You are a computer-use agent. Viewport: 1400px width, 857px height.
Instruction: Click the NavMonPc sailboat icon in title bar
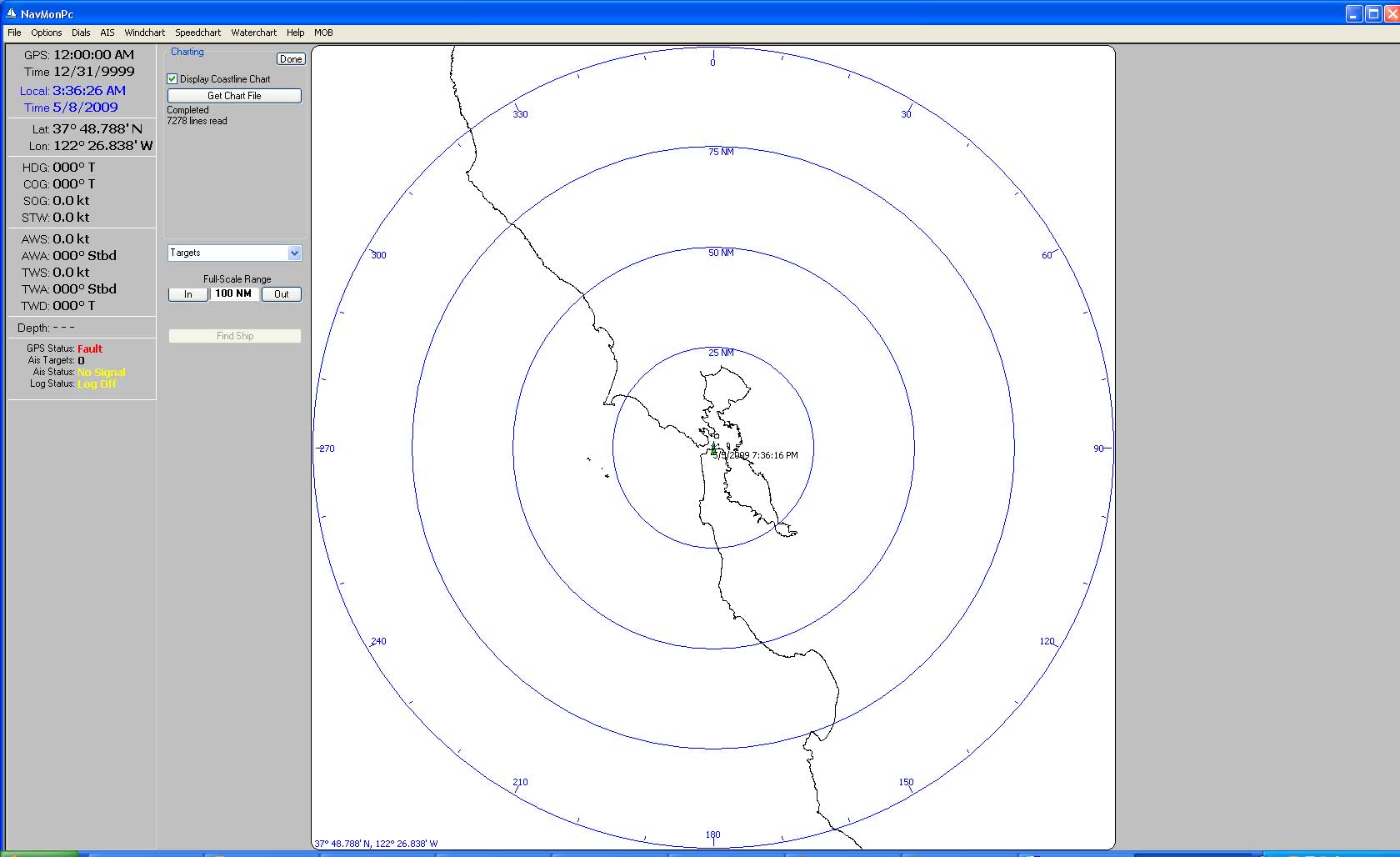11,13
